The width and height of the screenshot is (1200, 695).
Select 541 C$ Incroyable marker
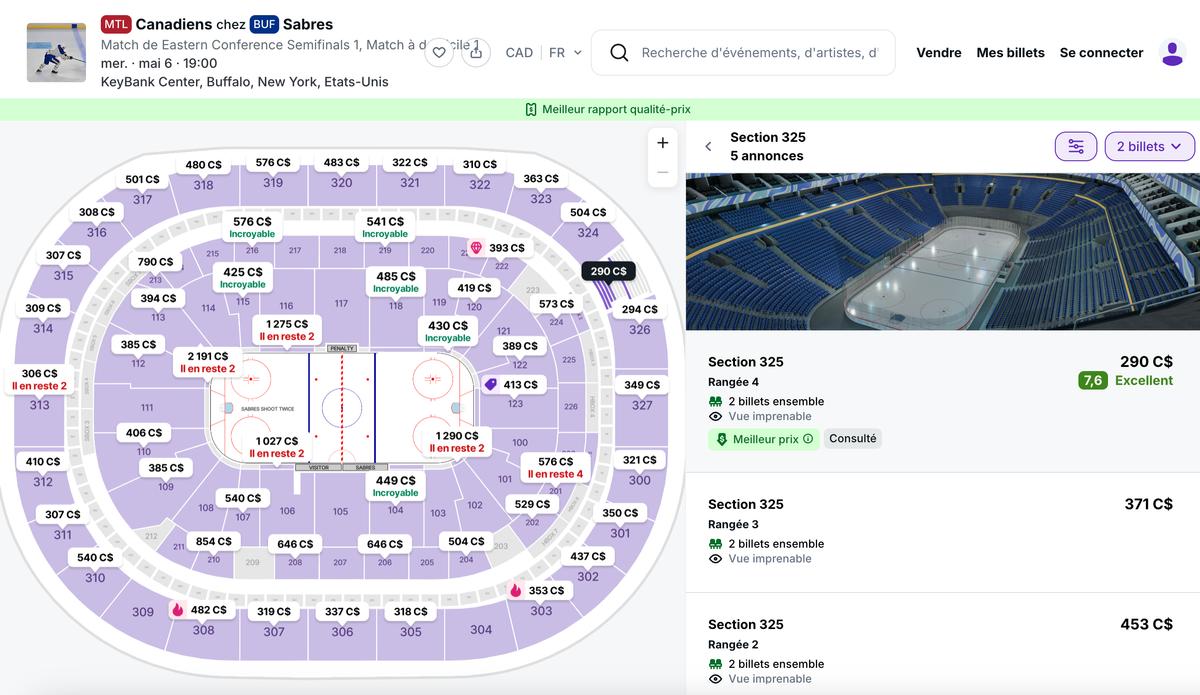pos(385,227)
